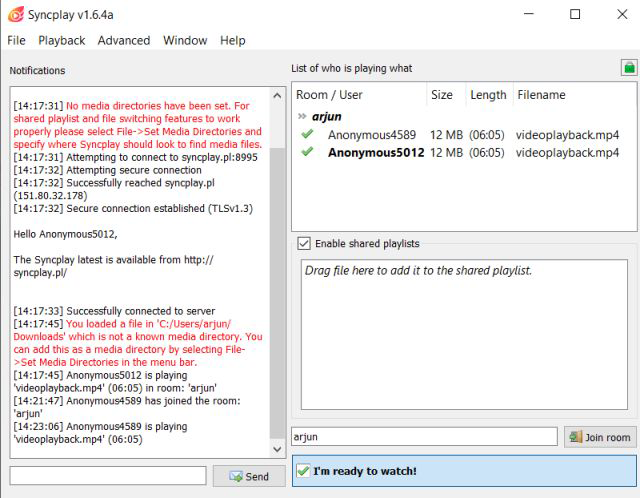Toggle the I'm ready to watch button
Viewport: 640px width, 498px height.
(x=464, y=471)
